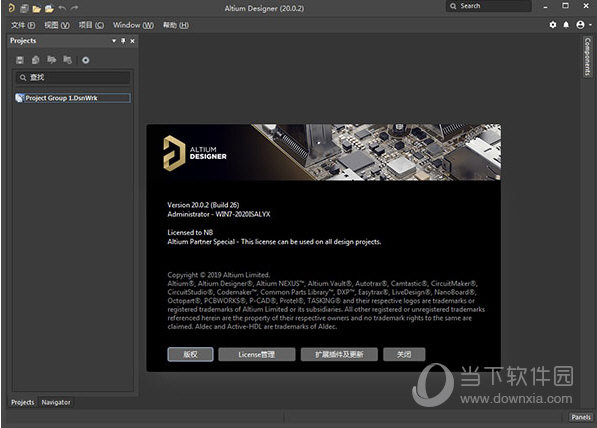The width and height of the screenshot is (597, 428).
Task: Click the Altium logo icon in title bar
Action: pos(11,8)
